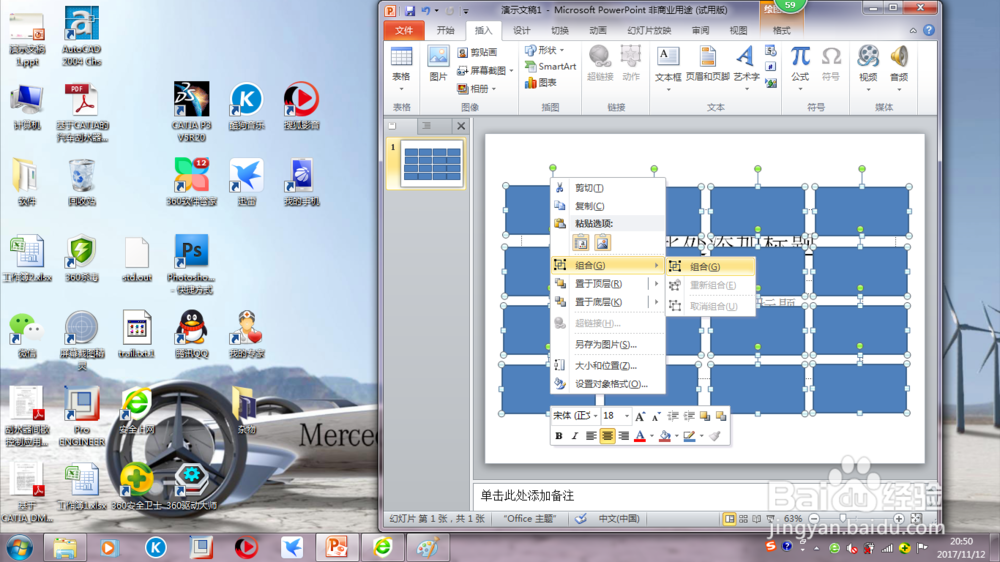This screenshot has width=1000, height=562.
Task: Switch to outline tab in slide pane
Action: [427, 126]
